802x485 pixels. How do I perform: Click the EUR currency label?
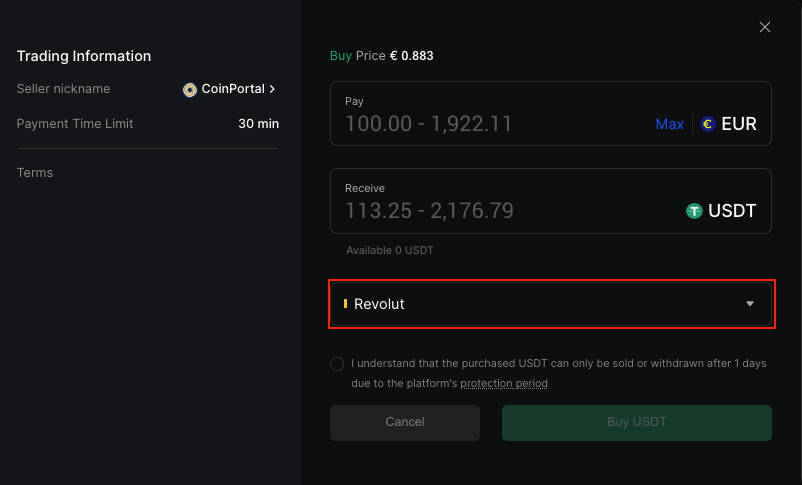(x=739, y=124)
